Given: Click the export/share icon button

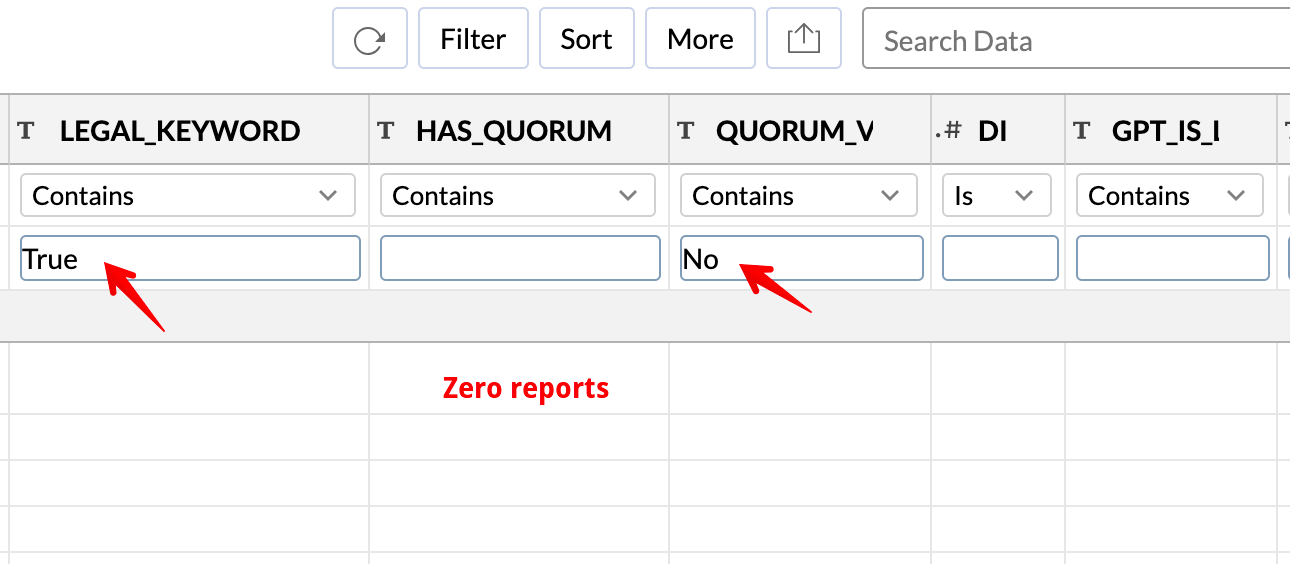Looking at the screenshot, I should [x=804, y=39].
